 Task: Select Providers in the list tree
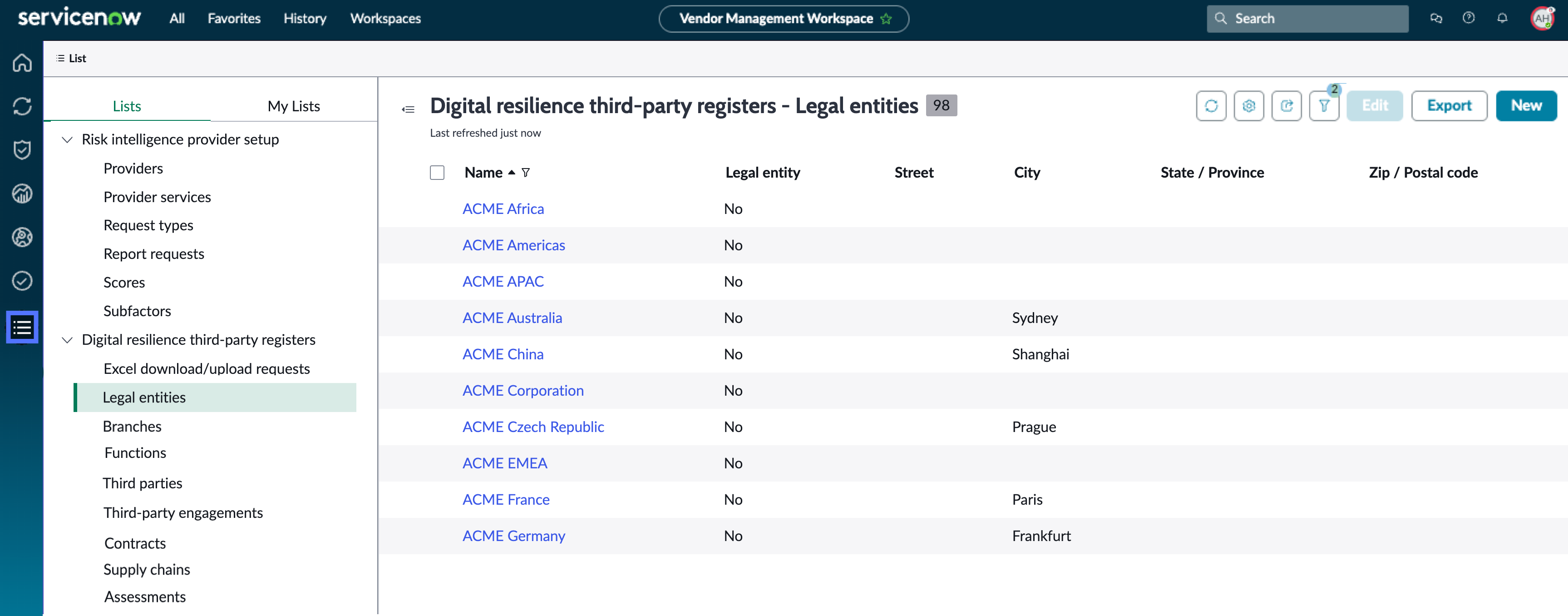point(133,169)
